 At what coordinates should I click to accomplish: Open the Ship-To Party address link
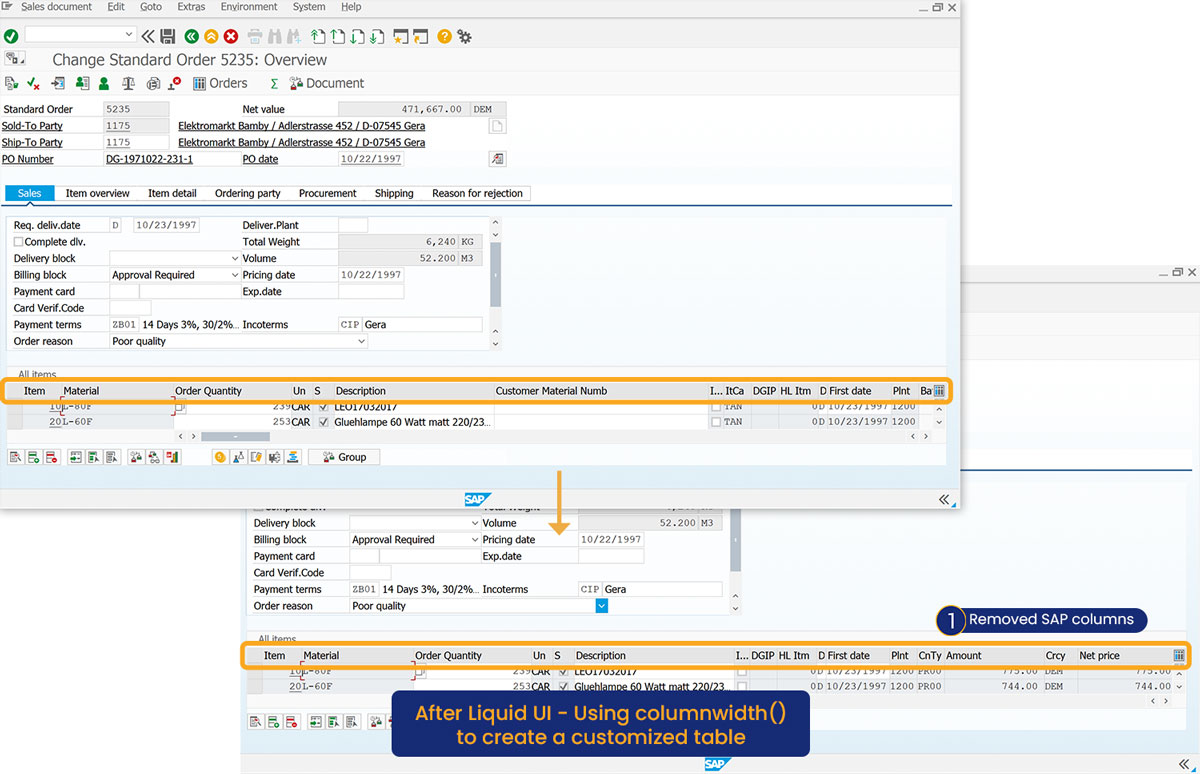[301, 143]
